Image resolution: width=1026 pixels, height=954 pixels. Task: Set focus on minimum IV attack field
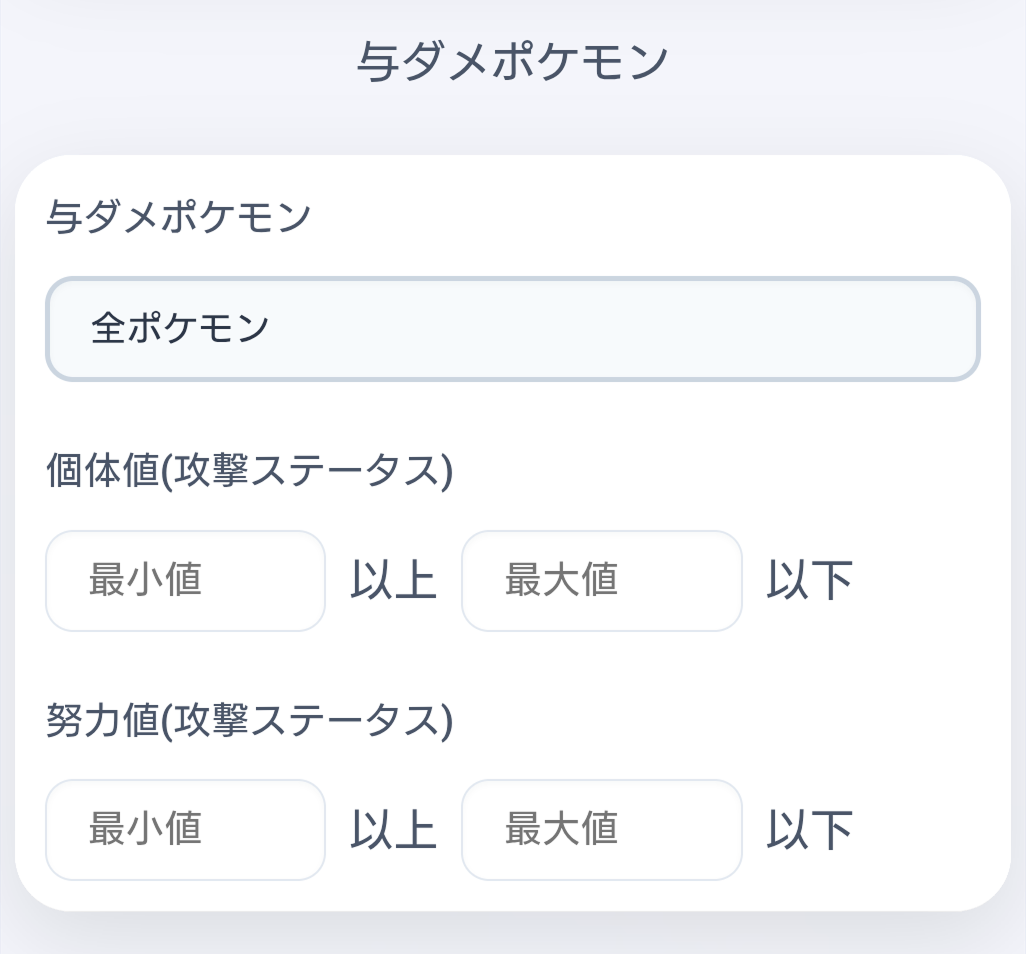pyautogui.click(x=185, y=581)
